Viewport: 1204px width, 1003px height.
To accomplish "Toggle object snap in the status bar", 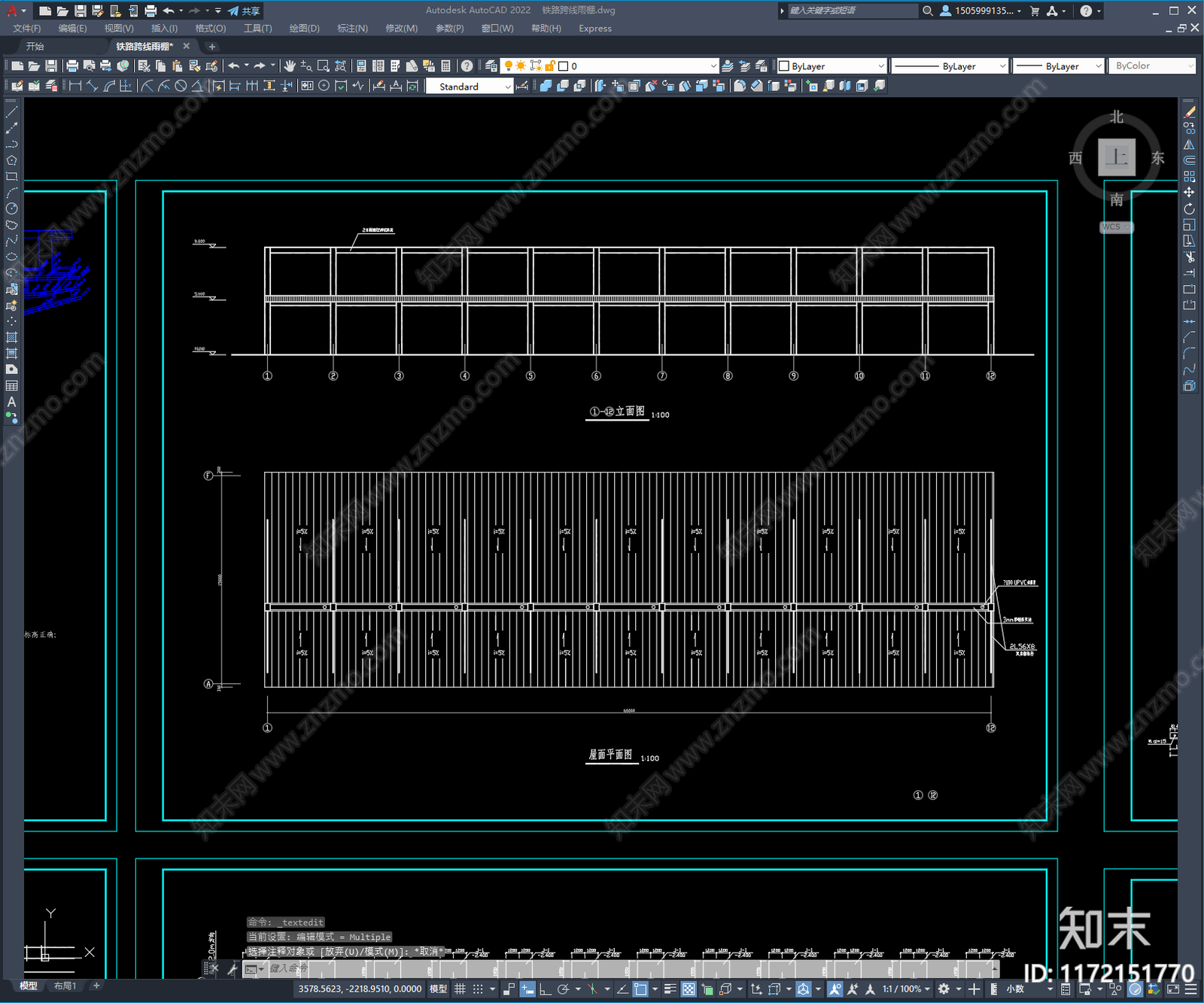I will click(x=640, y=989).
